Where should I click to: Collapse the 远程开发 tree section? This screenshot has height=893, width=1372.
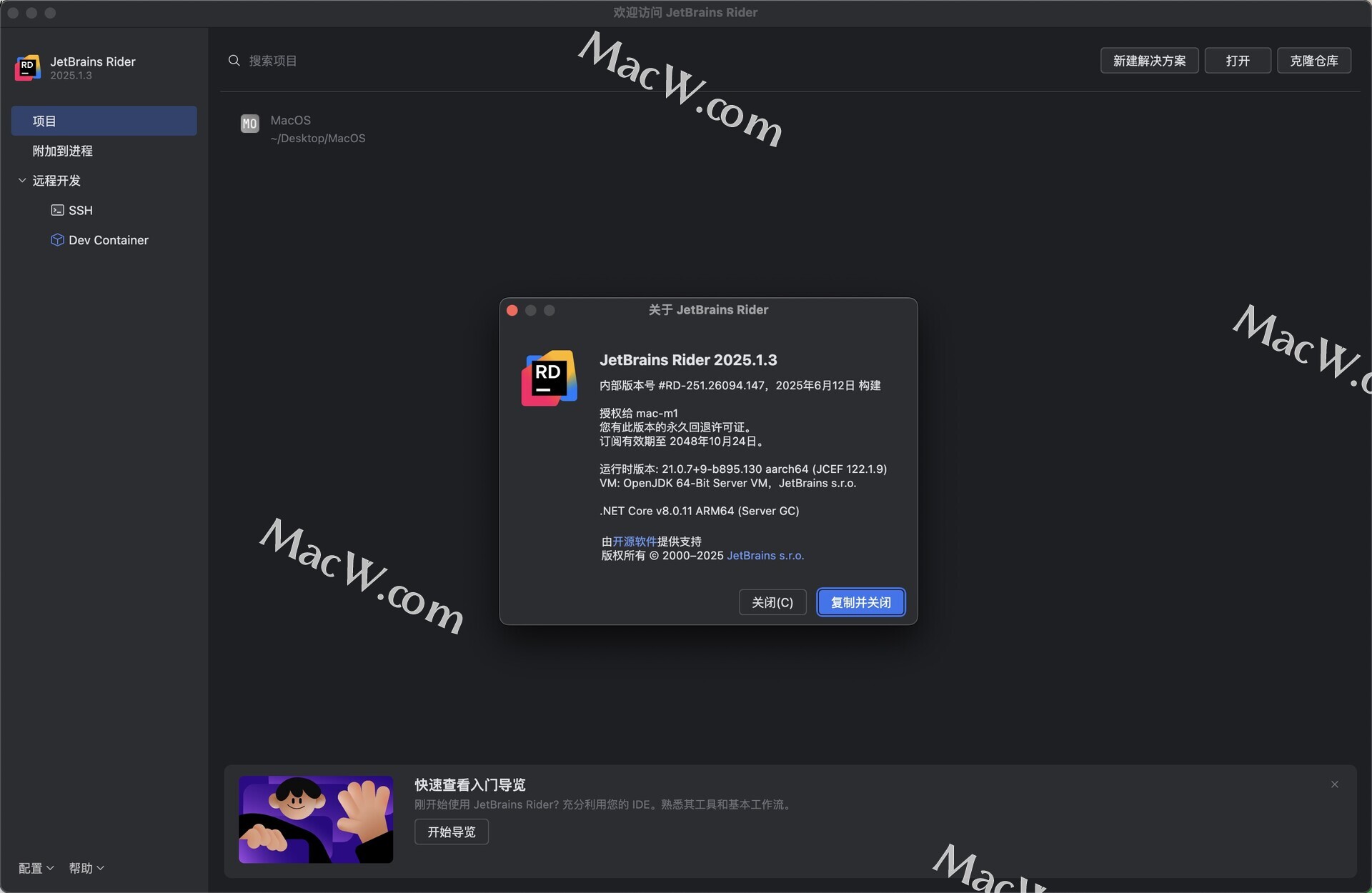pyautogui.click(x=22, y=181)
